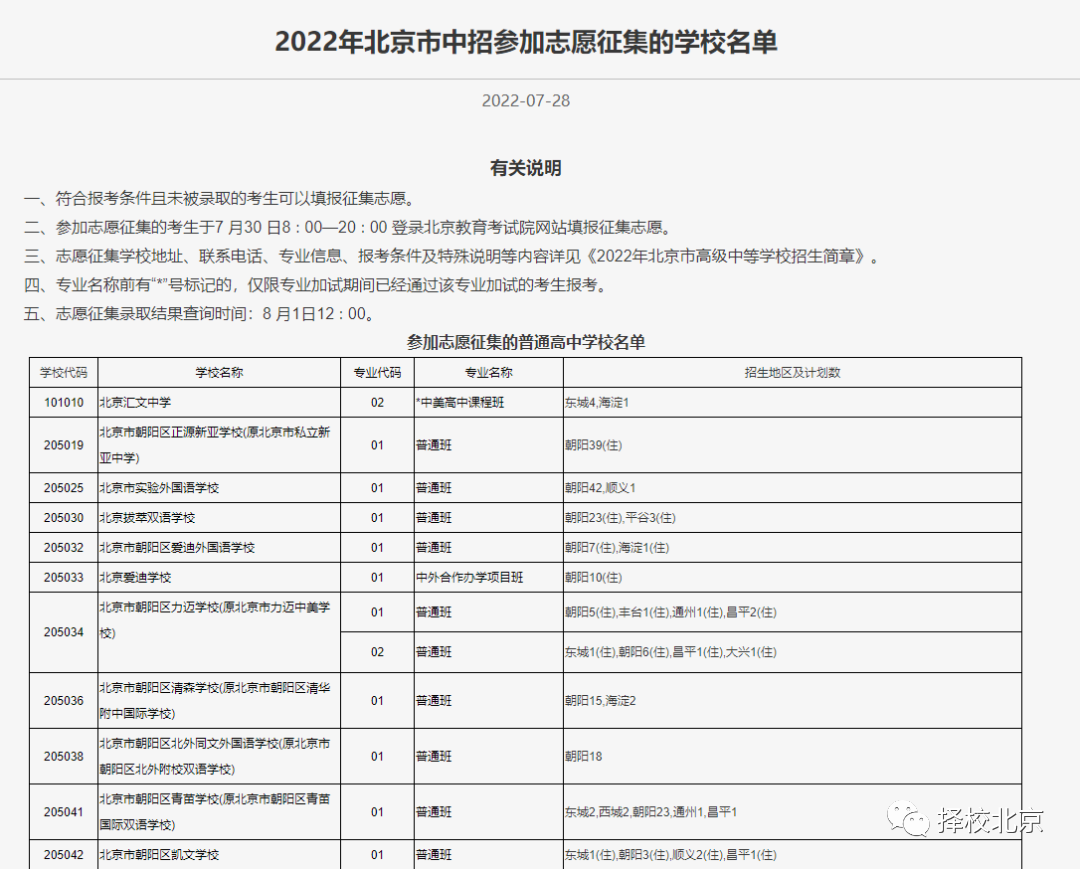Click the cell 朝阳39(住)
Image resolution: width=1080 pixels, height=869 pixels.
tap(593, 445)
